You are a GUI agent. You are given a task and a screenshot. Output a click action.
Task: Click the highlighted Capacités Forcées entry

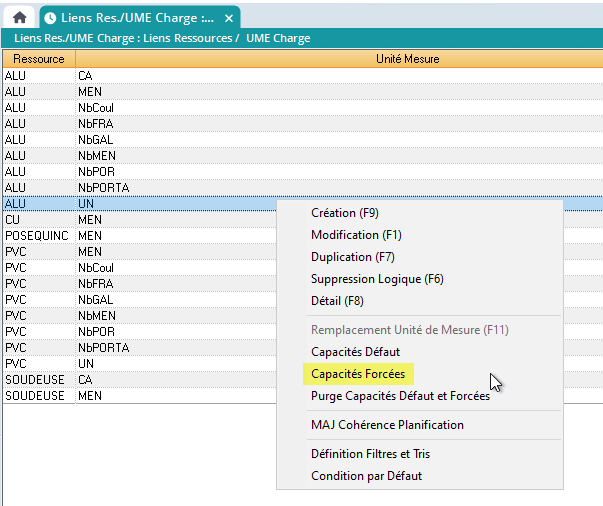click(x=356, y=374)
